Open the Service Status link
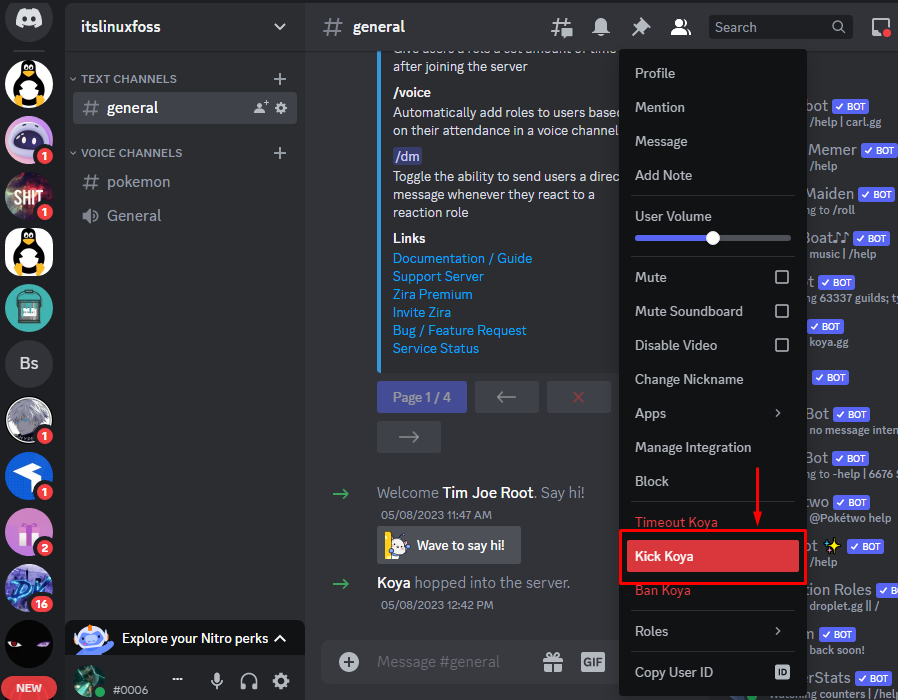 tap(436, 348)
